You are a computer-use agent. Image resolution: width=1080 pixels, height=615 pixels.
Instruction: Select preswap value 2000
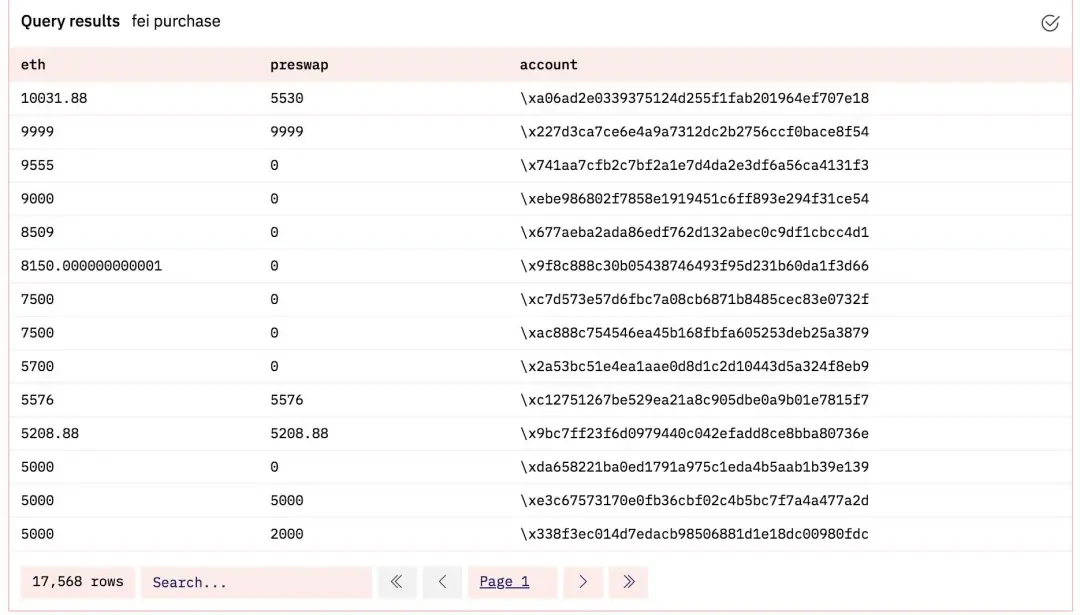click(287, 534)
